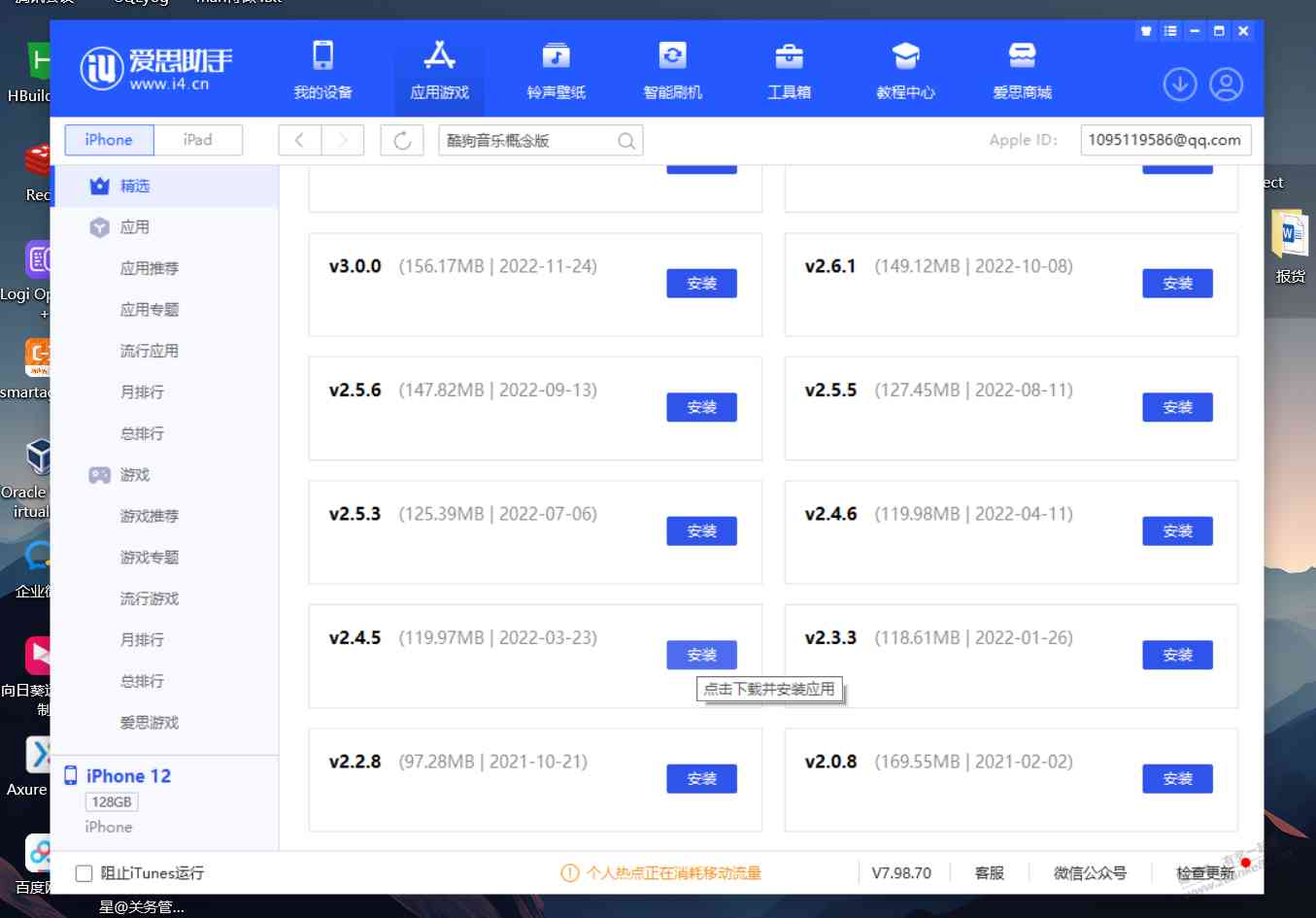Open the download manager arrow icon

point(1180,85)
